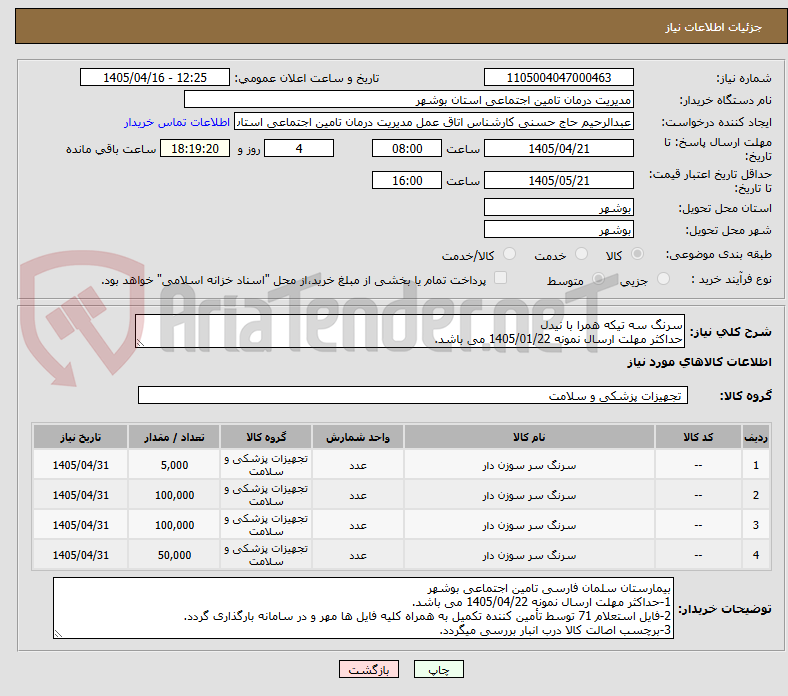Click the price validity time 16:00
The width and height of the screenshot is (788, 696).
coord(407,180)
